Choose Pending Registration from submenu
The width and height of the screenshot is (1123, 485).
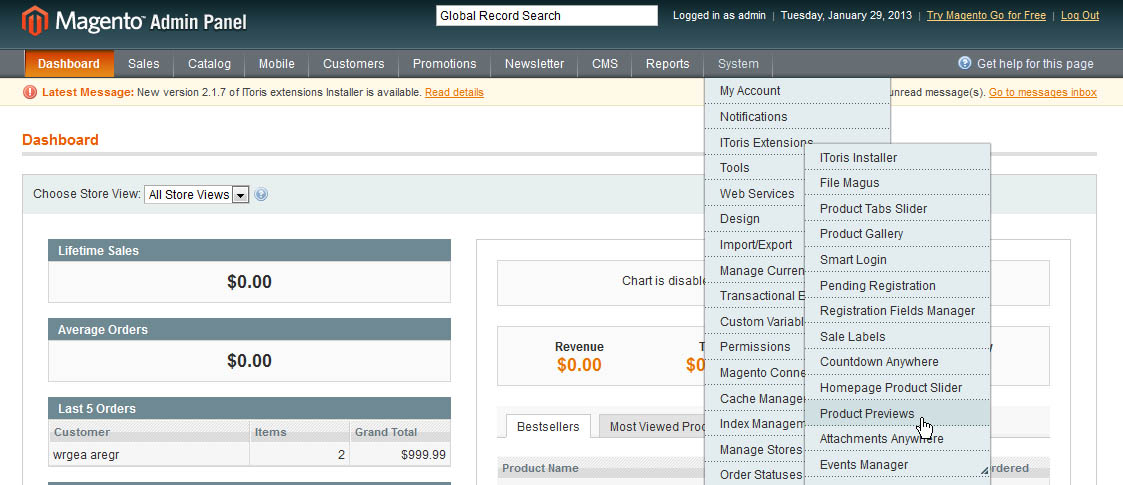[x=897, y=285]
